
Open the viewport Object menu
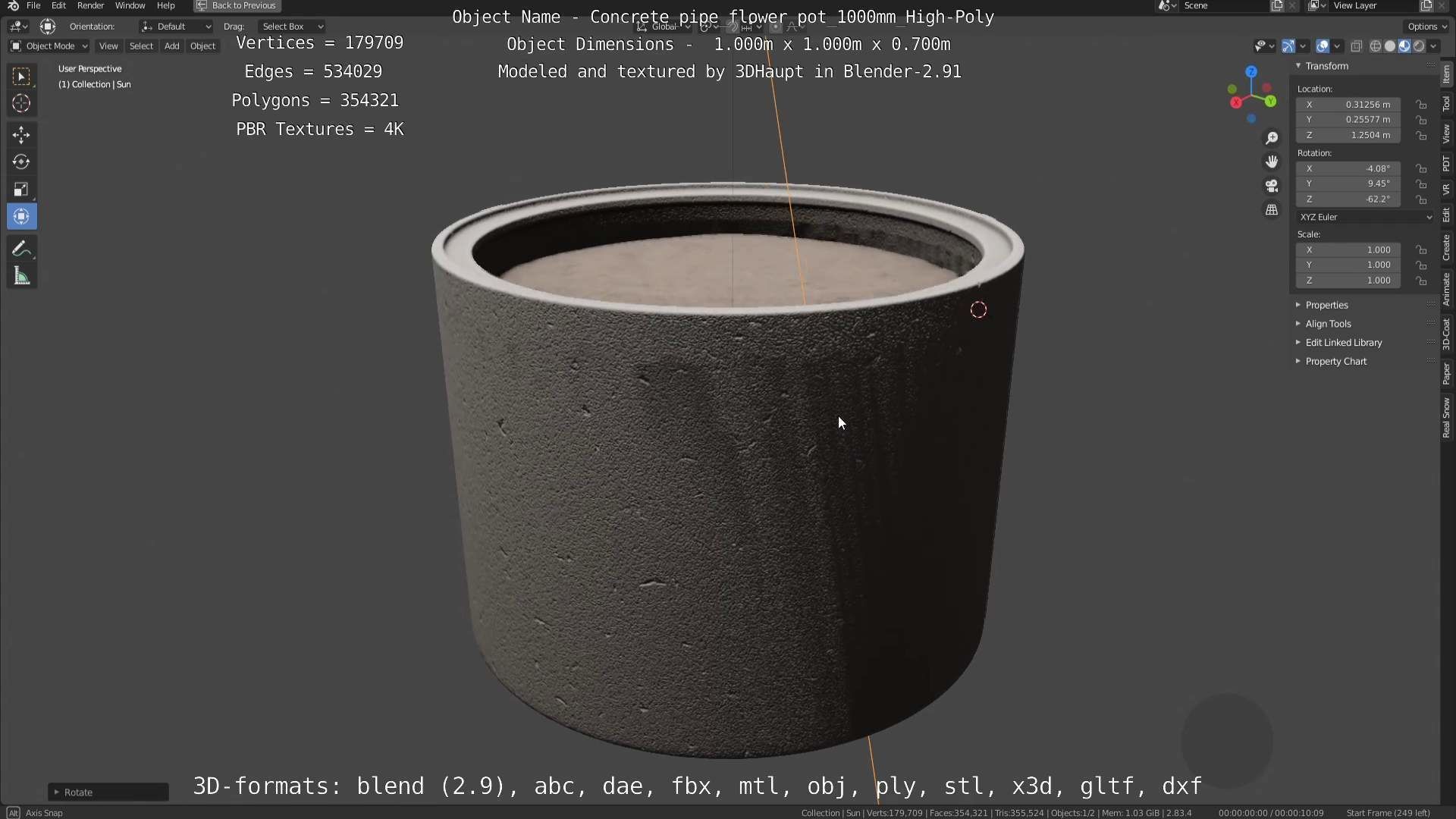[x=202, y=46]
